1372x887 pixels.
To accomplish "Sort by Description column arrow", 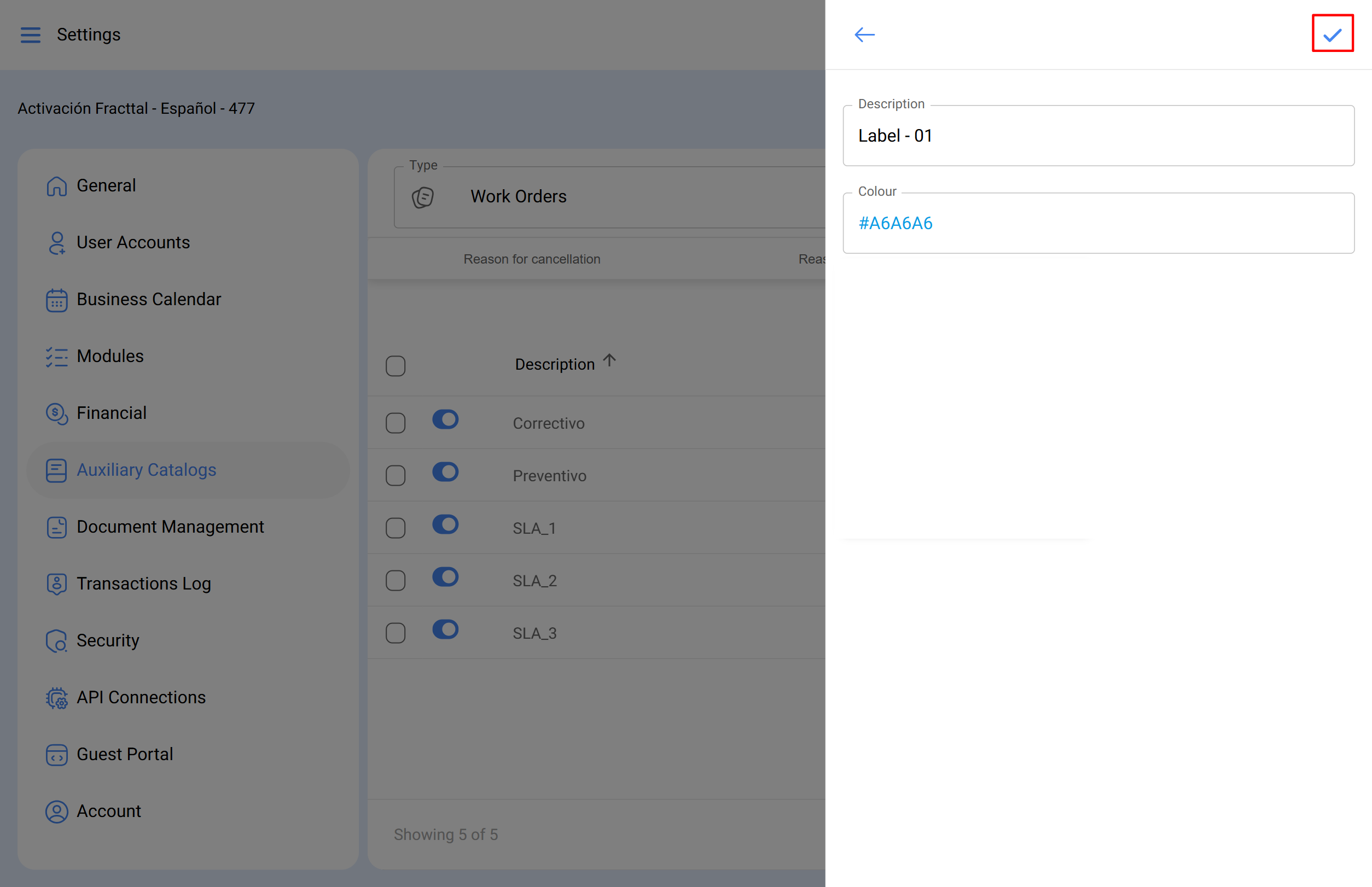I will click(609, 361).
